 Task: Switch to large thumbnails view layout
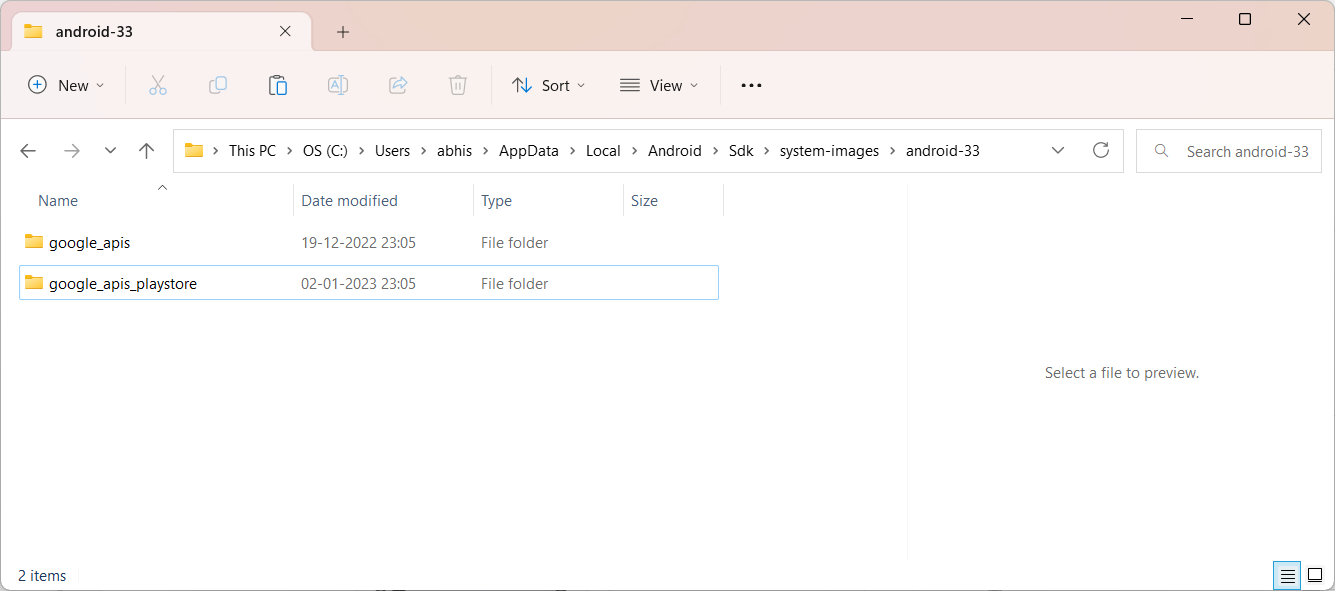(1315, 576)
